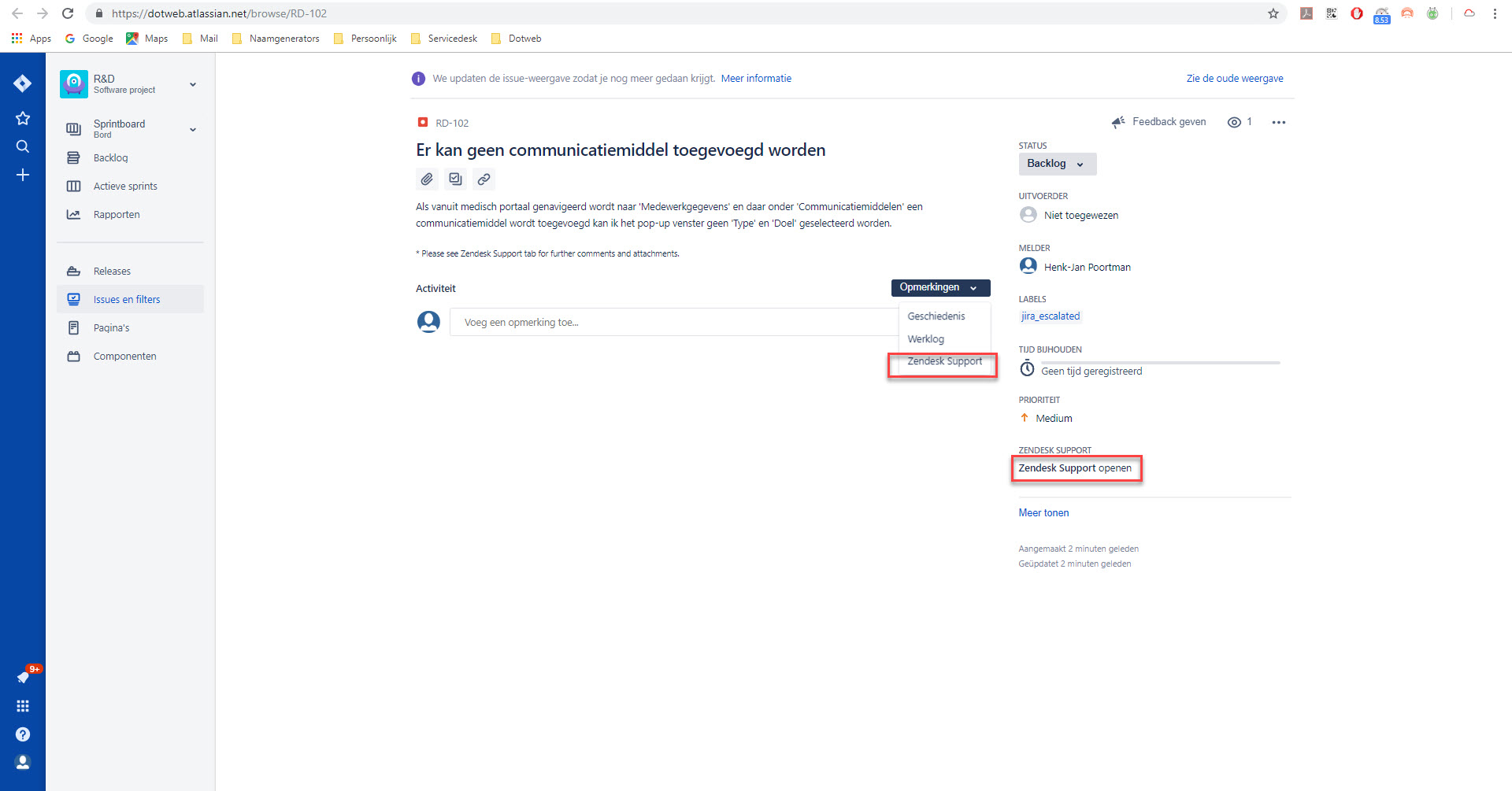Image resolution: width=1512 pixels, height=791 pixels.
Task: Open the user profile avatar in sidebar
Action: (x=22, y=763)
